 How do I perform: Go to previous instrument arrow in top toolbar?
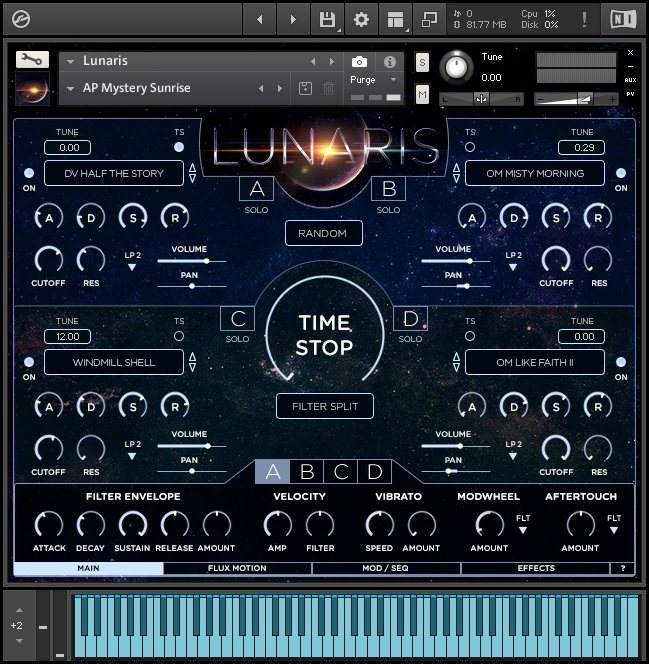pos(260,19)
